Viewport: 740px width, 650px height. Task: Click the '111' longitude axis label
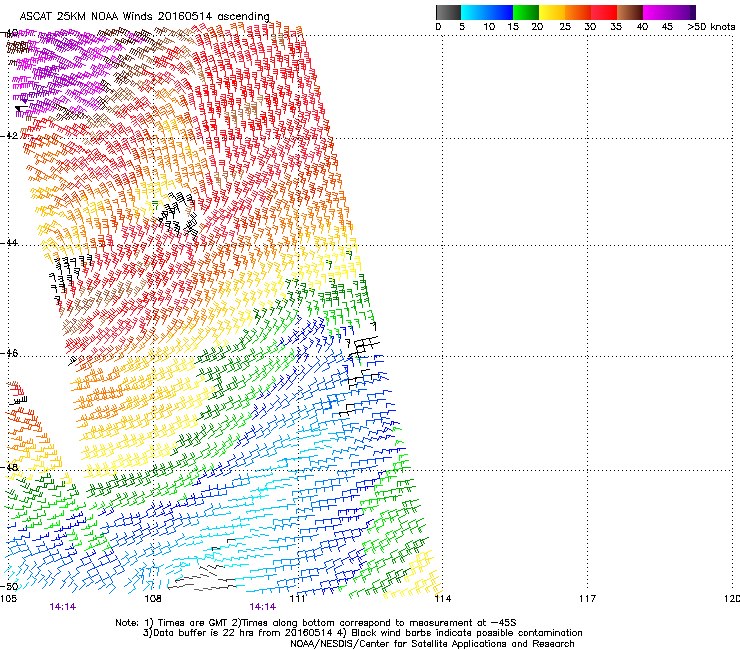tap(298, 599)
